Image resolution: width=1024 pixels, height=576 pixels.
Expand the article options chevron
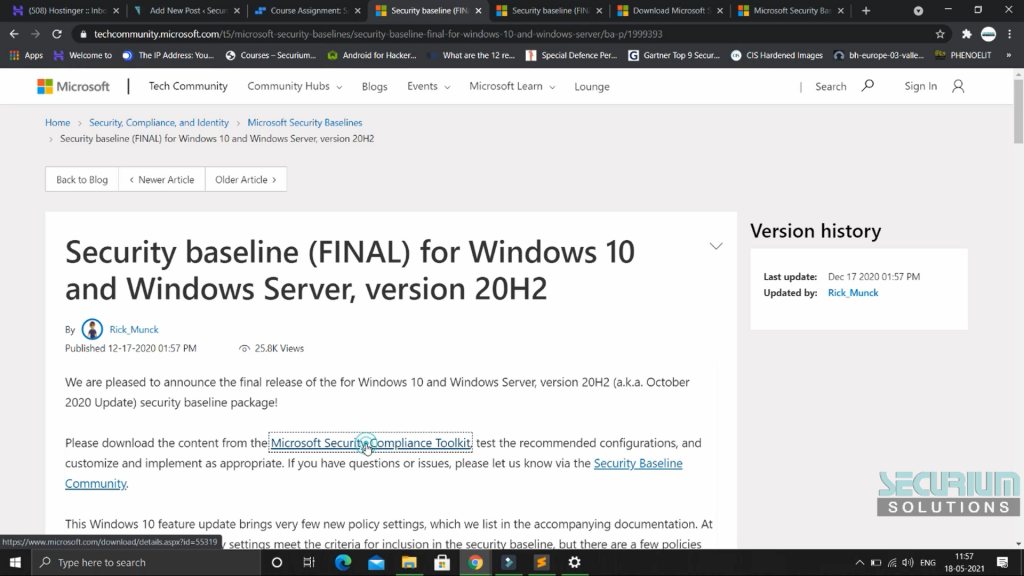click(716, 246)
